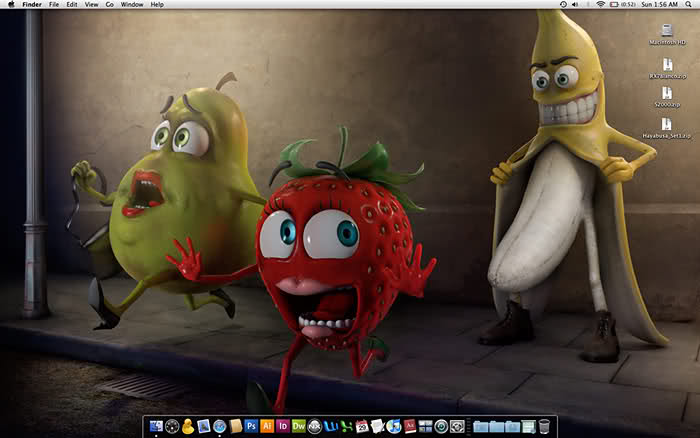Open Spotlight search magnifier

[x=689, y=4]
